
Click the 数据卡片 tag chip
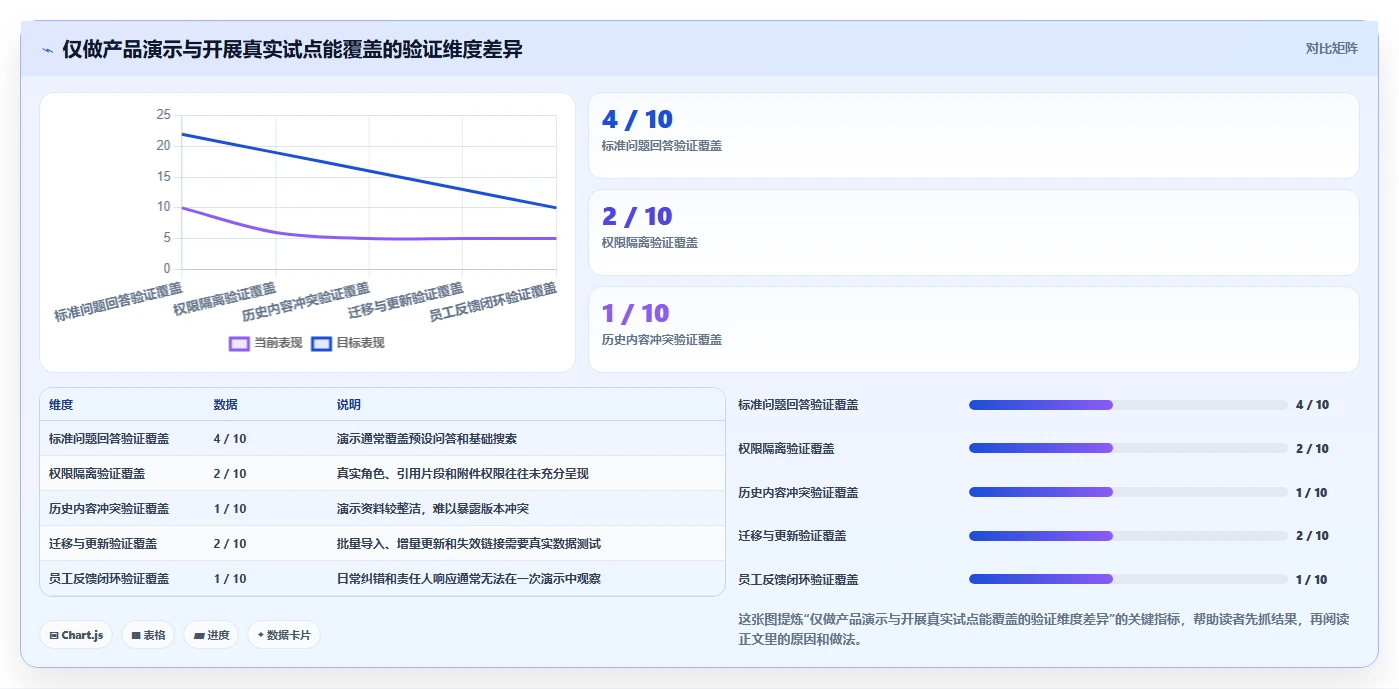pos(284,635)
